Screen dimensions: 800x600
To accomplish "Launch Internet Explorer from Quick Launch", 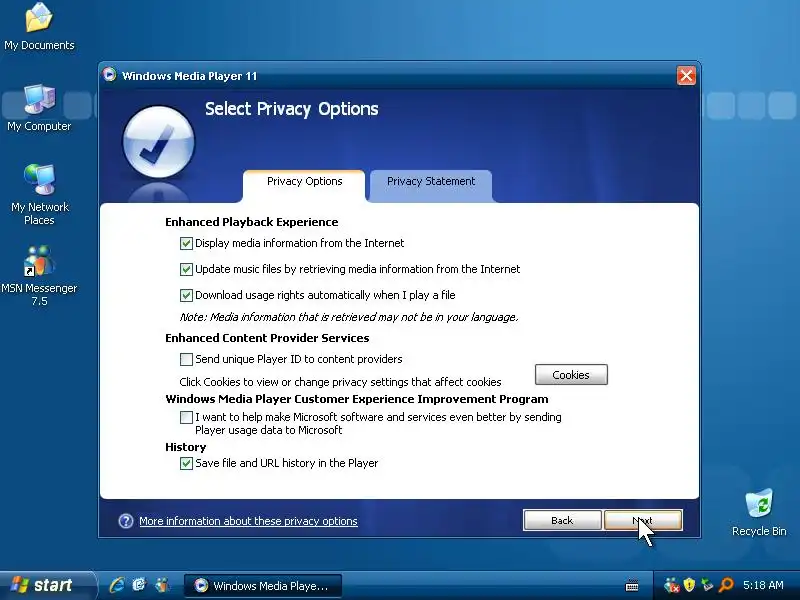I will coord(117,585).
